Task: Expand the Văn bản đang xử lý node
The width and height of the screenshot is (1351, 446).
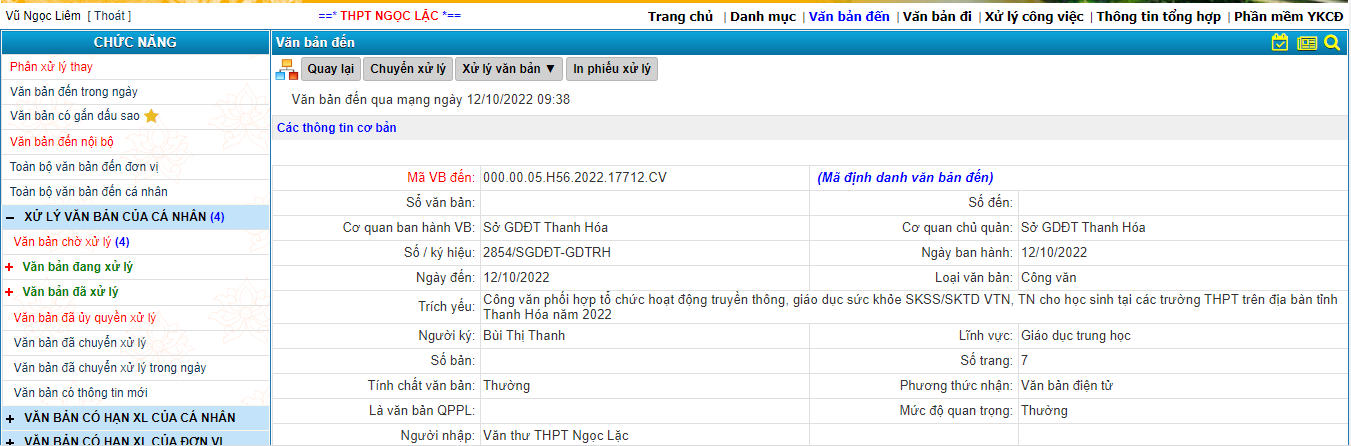Action: (x=10, y=267)
